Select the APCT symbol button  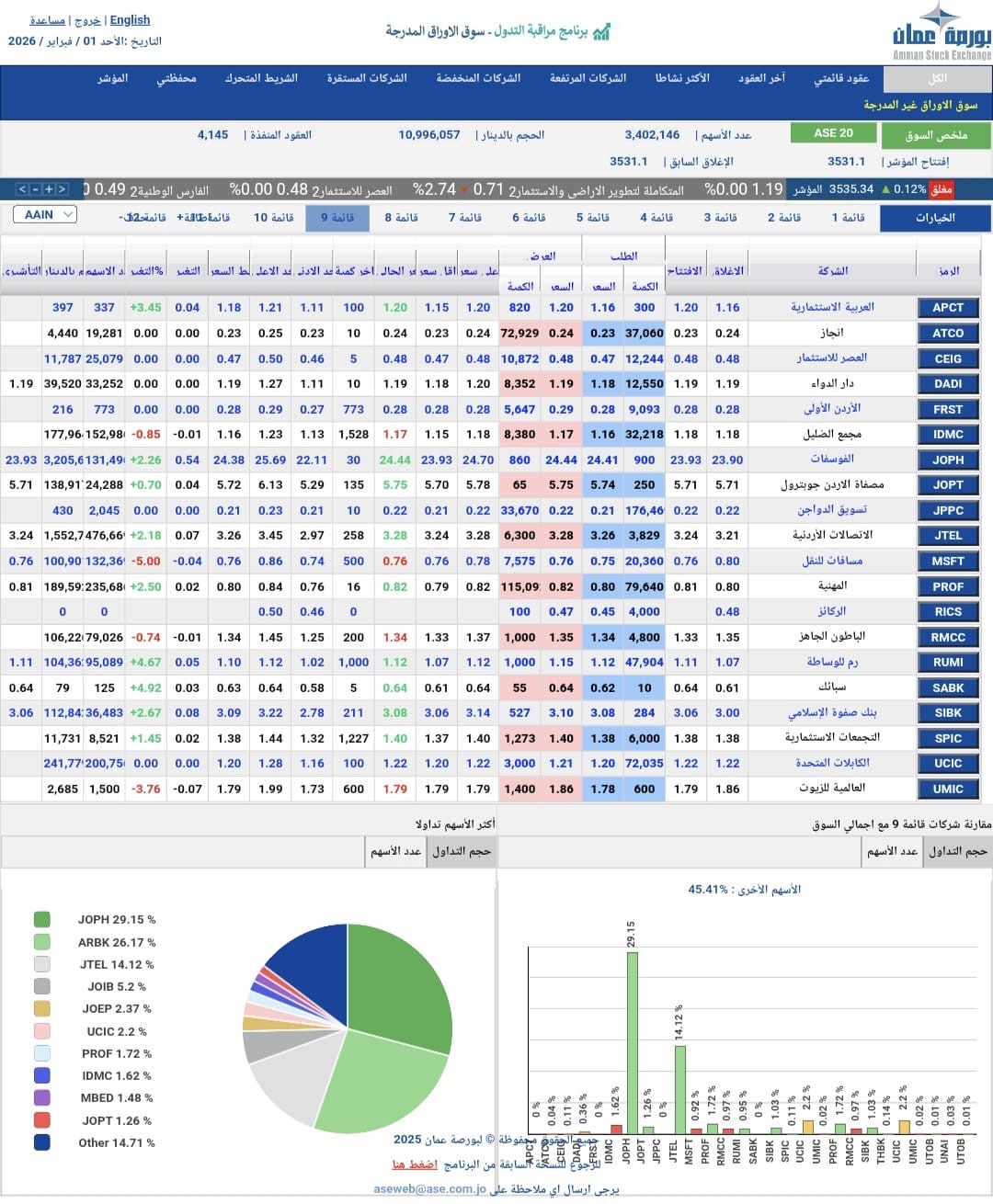tap(947, 308)
